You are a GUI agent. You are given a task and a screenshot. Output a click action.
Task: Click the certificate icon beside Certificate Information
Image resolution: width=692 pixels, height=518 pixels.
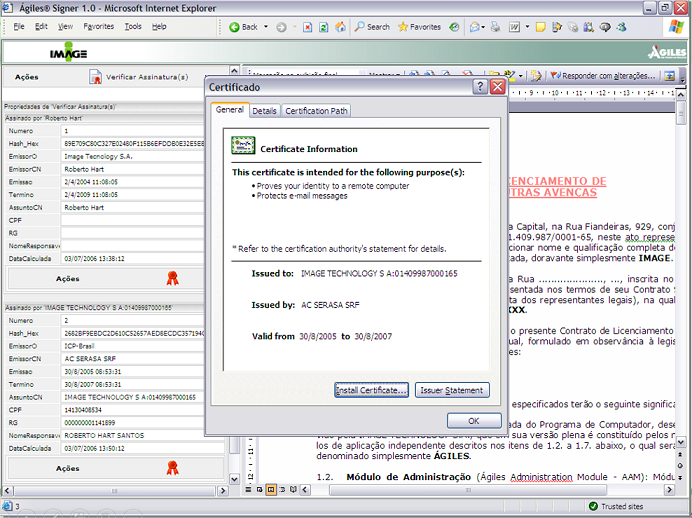[243, 145]
